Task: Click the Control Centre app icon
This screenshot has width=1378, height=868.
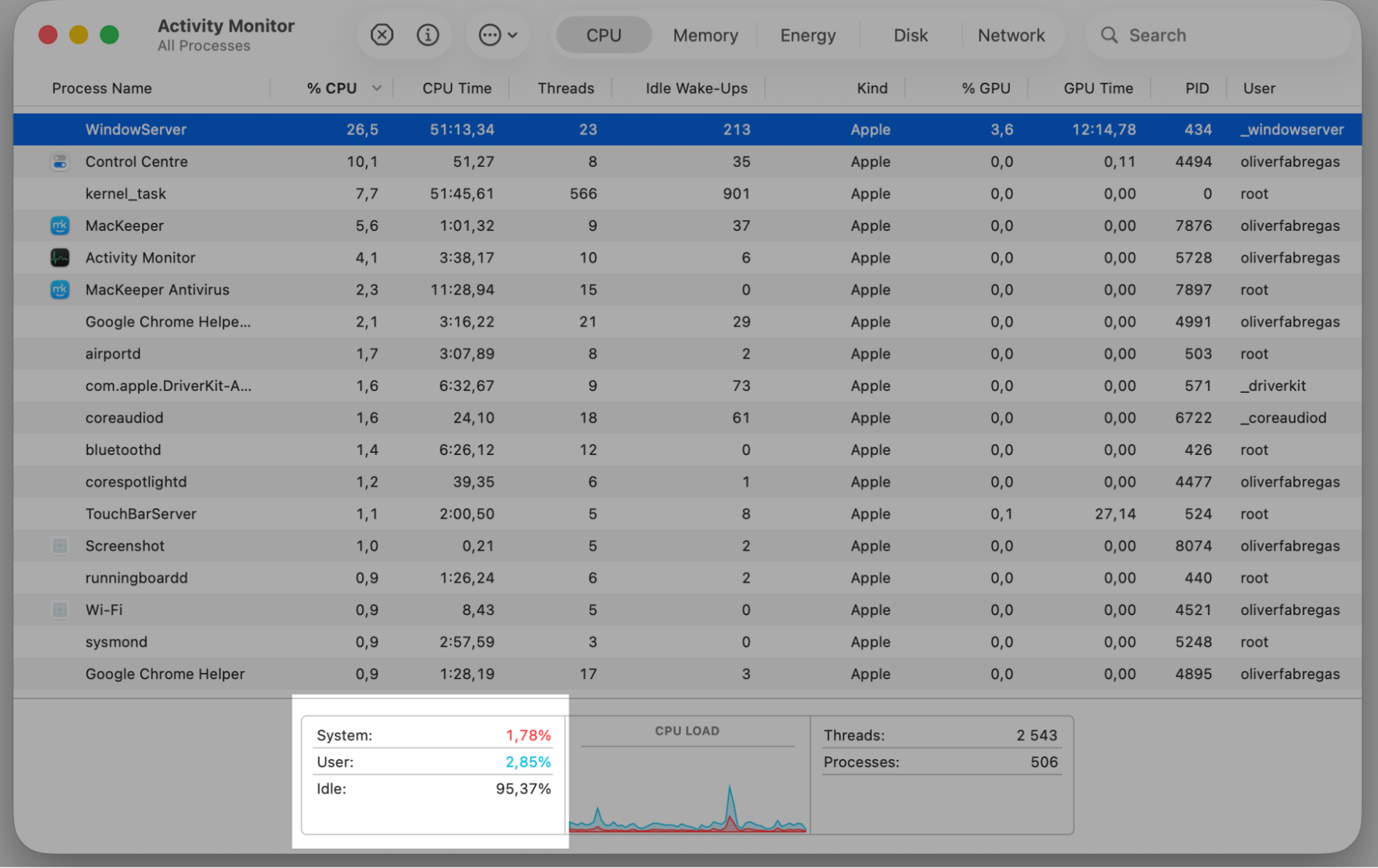Action: click(60, 162)
